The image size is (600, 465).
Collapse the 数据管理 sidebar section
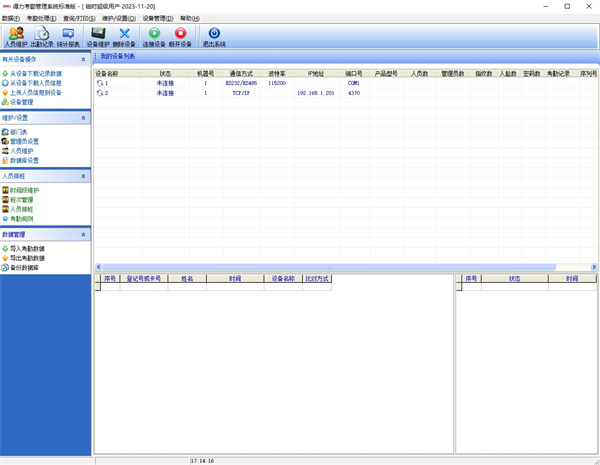[x=84, y=234]
